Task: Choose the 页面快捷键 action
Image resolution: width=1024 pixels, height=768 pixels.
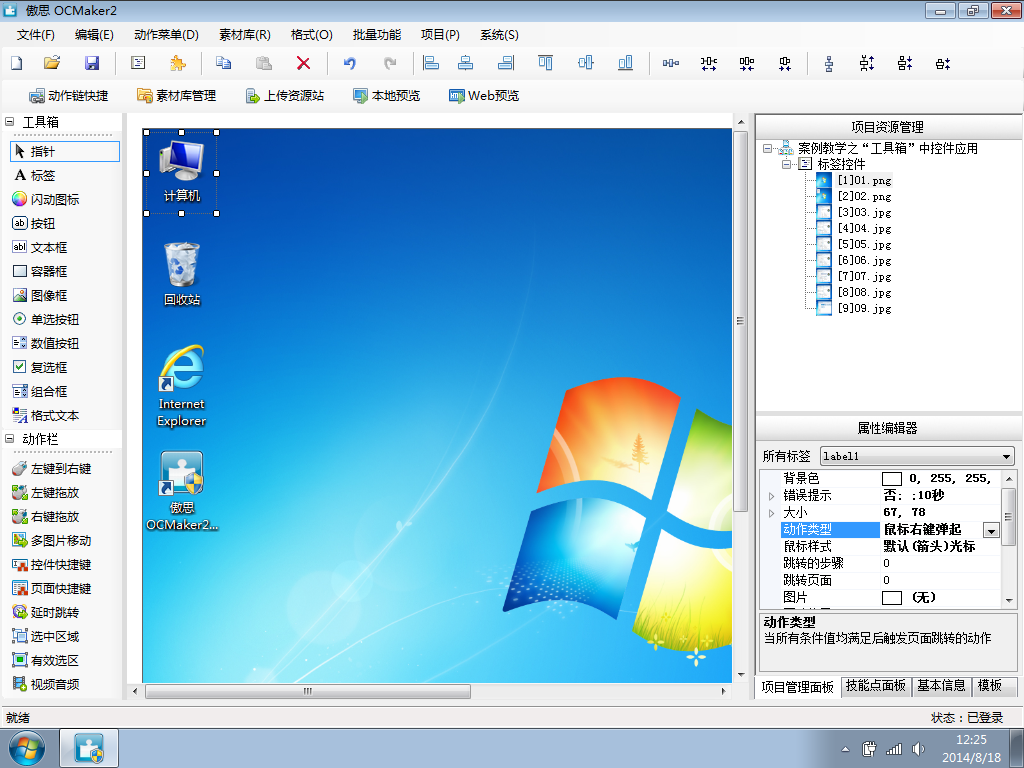Action: [52, 588]
